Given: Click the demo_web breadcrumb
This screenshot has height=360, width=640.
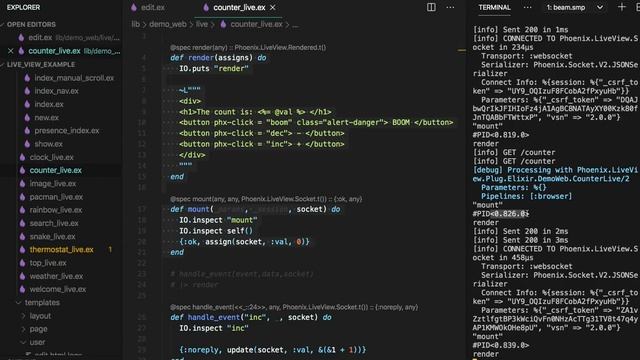Looking at the screenshot, I should (x=168, y=24).
